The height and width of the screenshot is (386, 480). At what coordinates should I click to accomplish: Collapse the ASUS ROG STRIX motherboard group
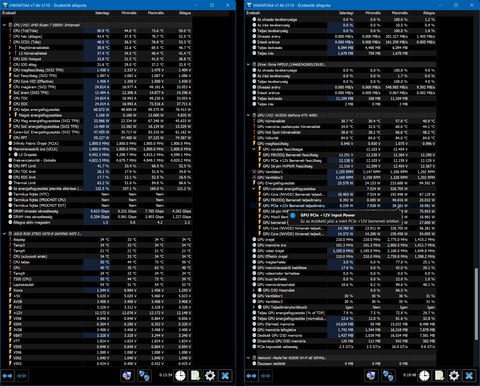(x=4, y=234)
